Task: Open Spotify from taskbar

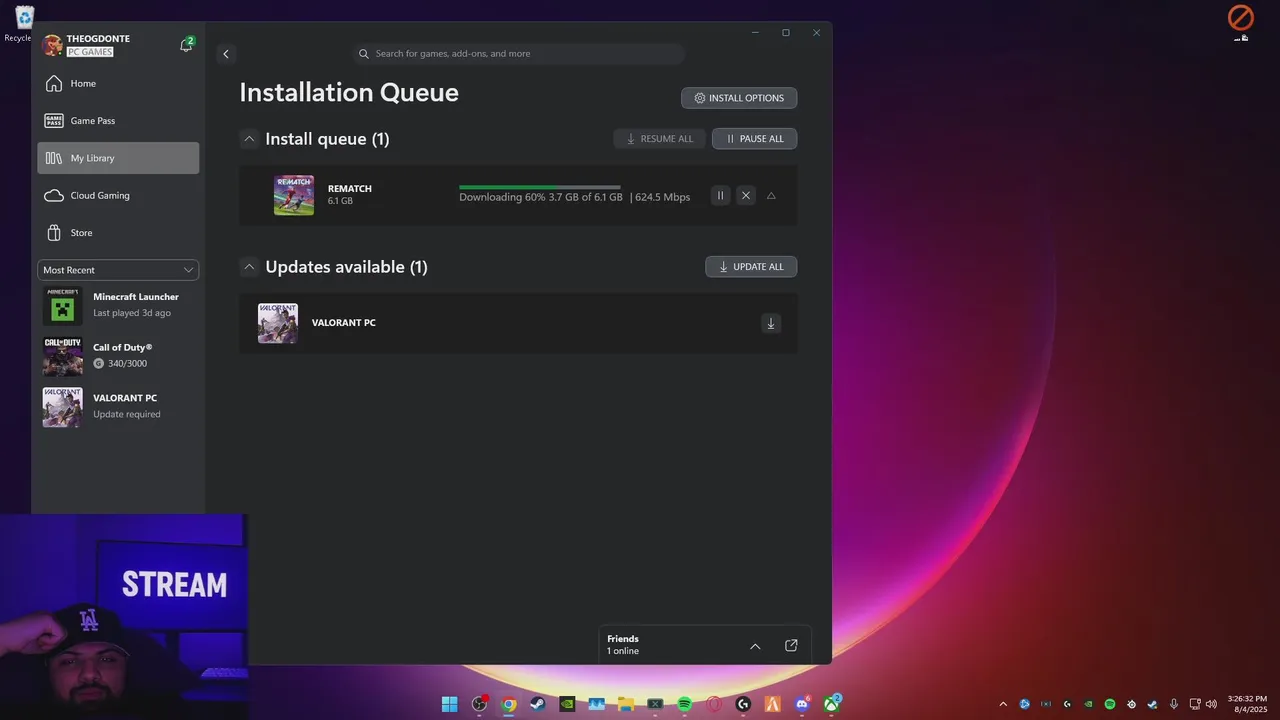Action: [x=685, y=704]
